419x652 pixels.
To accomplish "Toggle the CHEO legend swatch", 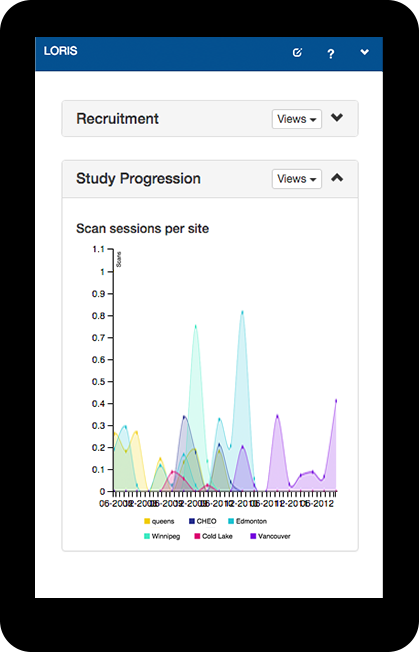I will point(192,521).
